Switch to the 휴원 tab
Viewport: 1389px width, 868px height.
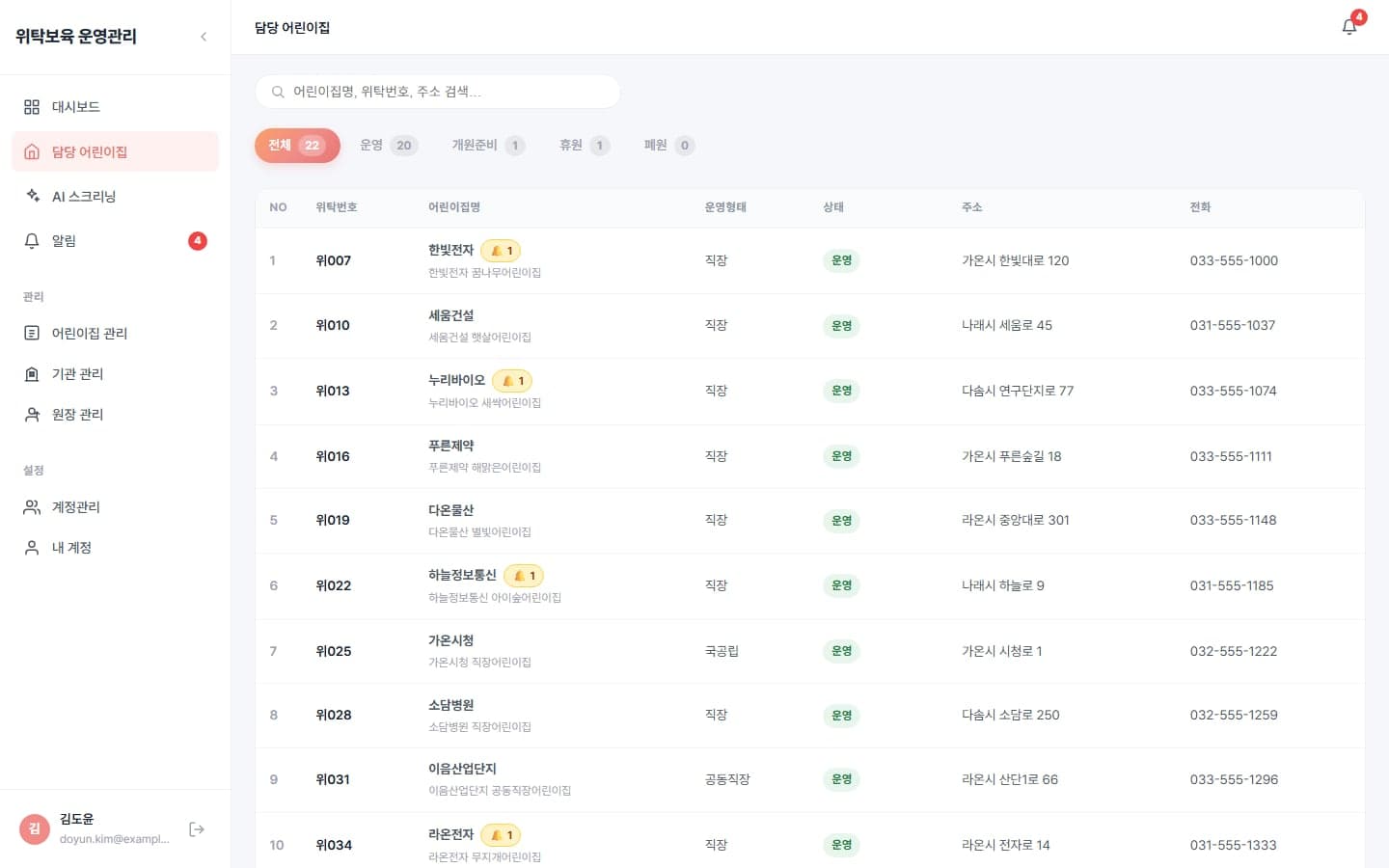[x=585, y=146]
